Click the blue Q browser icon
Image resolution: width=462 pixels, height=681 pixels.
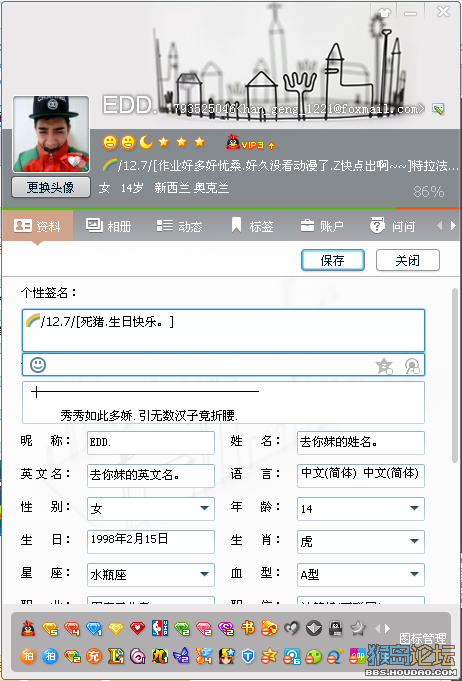pyautogui.click(x=336, y=656)
